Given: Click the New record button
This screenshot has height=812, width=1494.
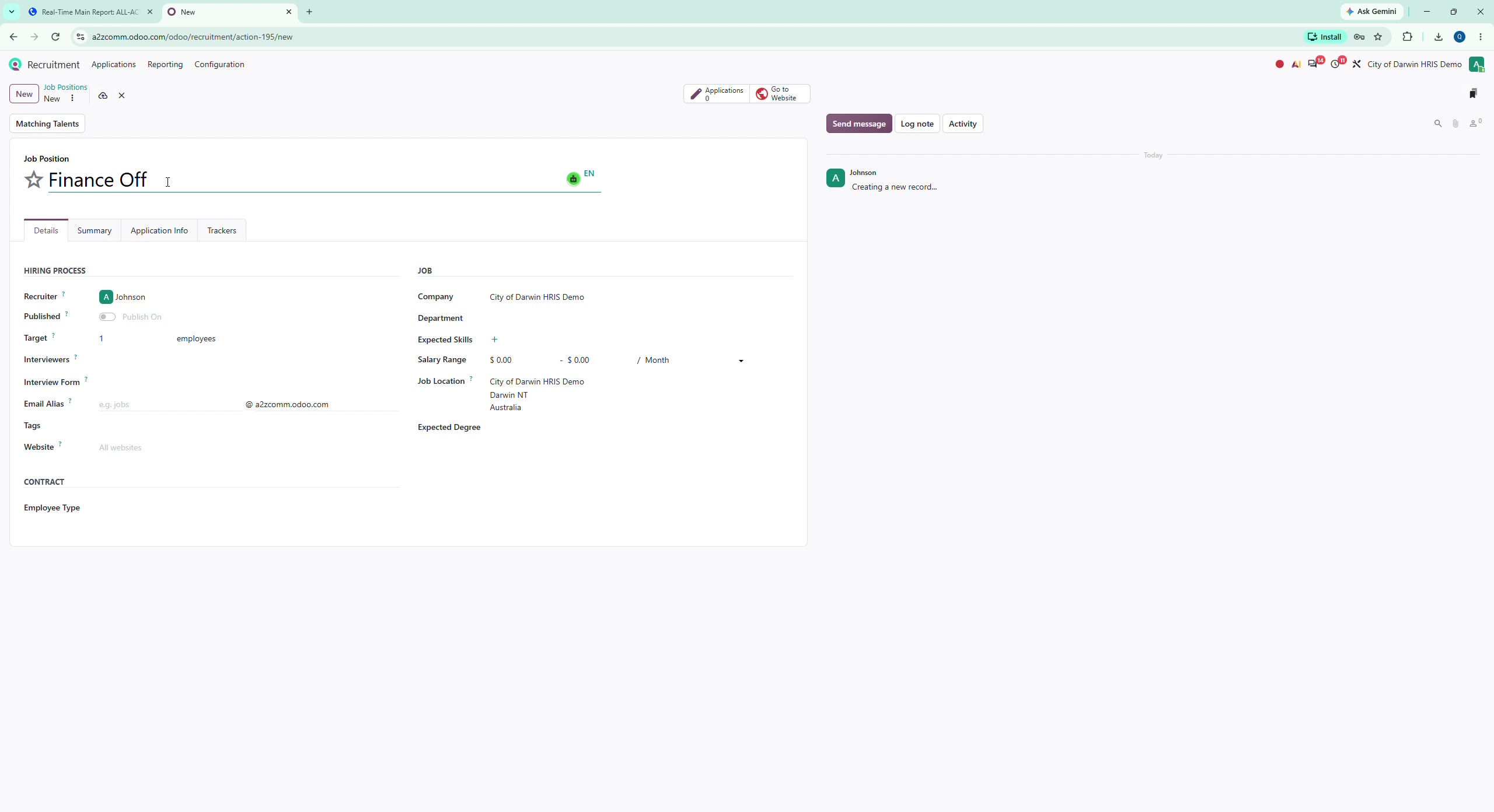Looking at the screenshot, I should pyautogui.click(x=24, y=94).
